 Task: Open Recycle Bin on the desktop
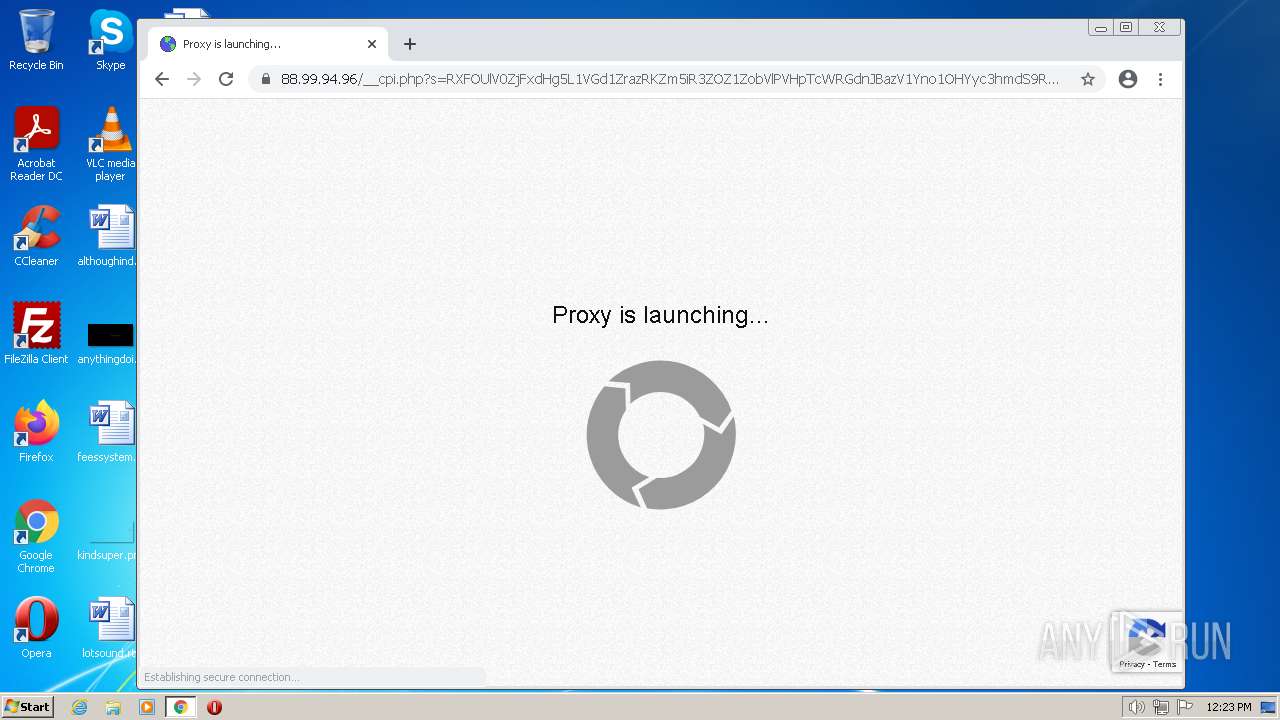[36, 40]
